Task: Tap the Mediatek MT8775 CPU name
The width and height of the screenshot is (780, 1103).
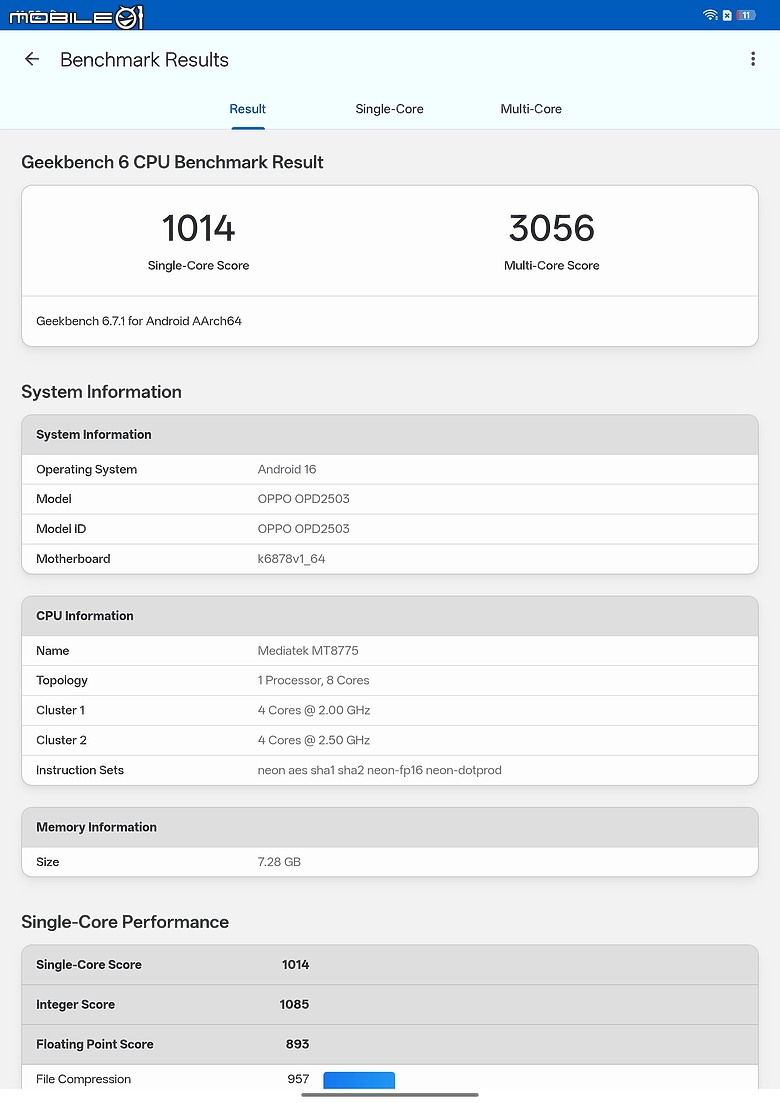Action: (308, 651)
